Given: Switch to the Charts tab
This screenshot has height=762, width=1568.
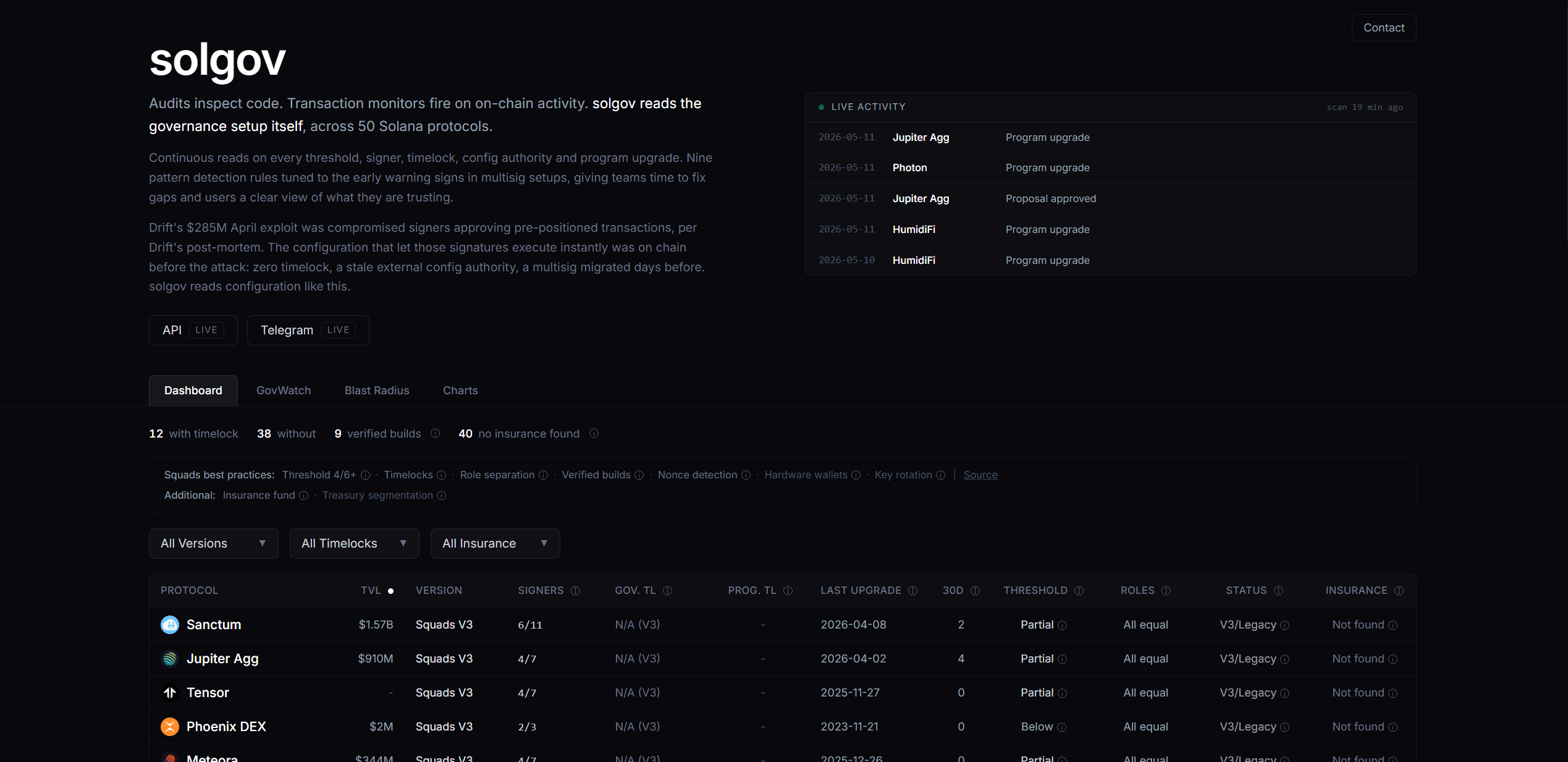Looking at the screenshot, I should click(x=460, y=391).
